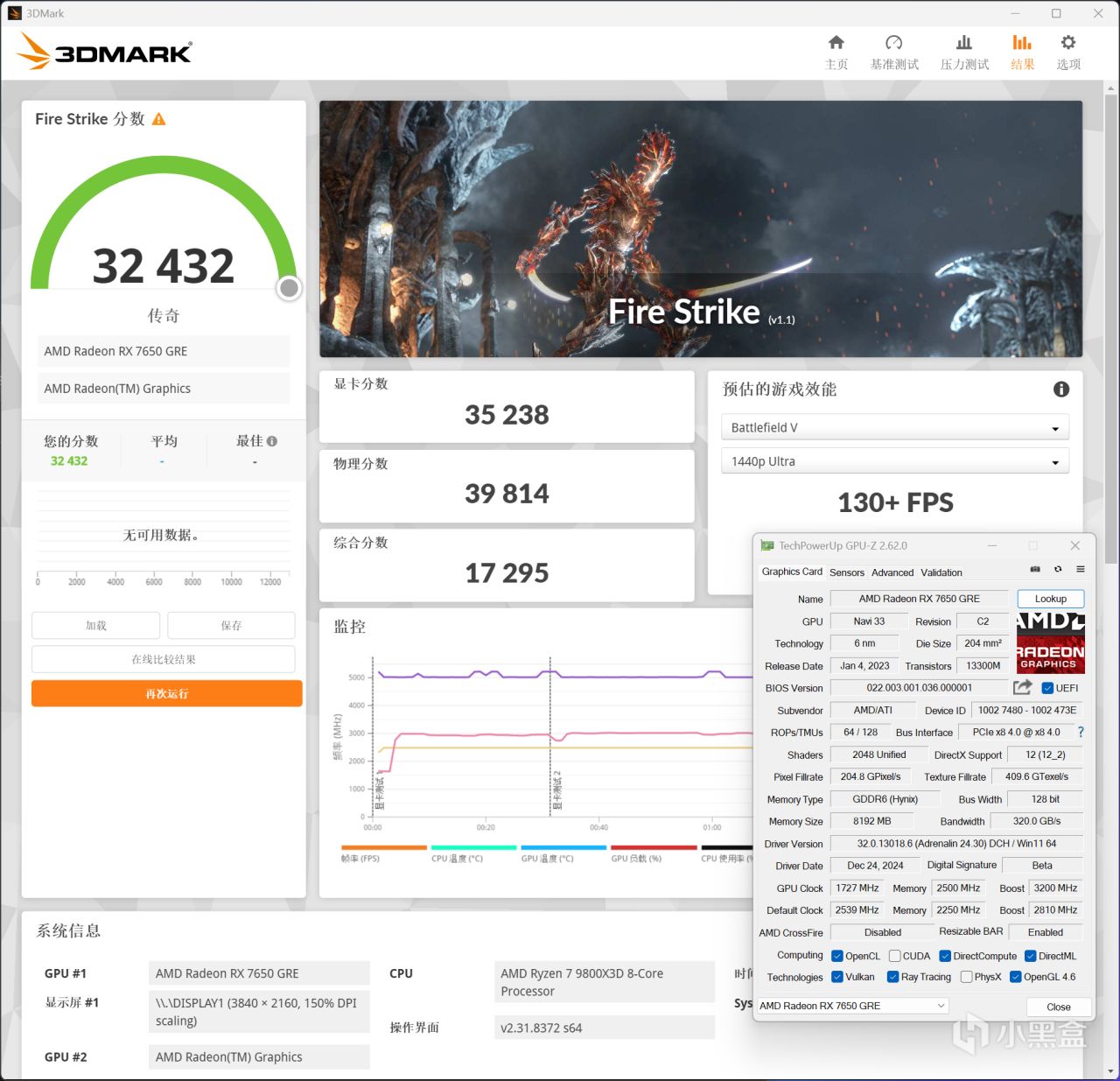Open the 3DMark home (主页) tab

coord(836,53)
